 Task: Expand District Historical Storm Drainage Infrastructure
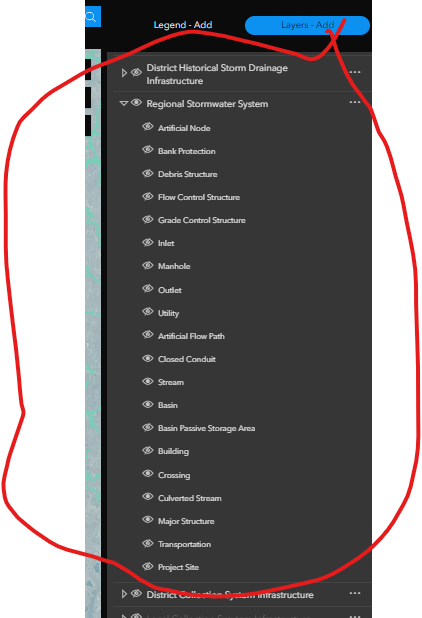coord(124,73)
